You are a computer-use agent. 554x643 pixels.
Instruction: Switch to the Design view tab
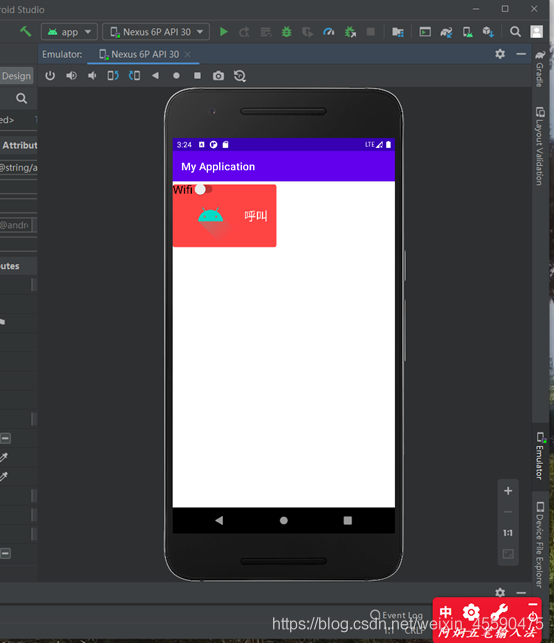coord(16,76)
